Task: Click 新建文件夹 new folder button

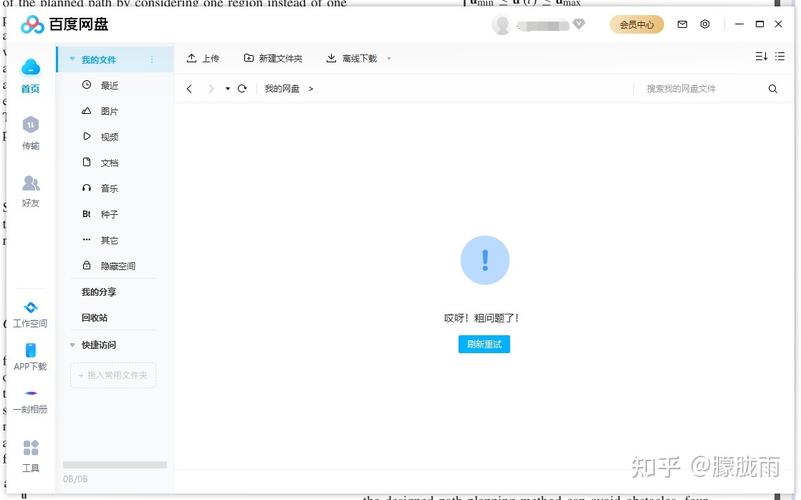Action: 273,58
